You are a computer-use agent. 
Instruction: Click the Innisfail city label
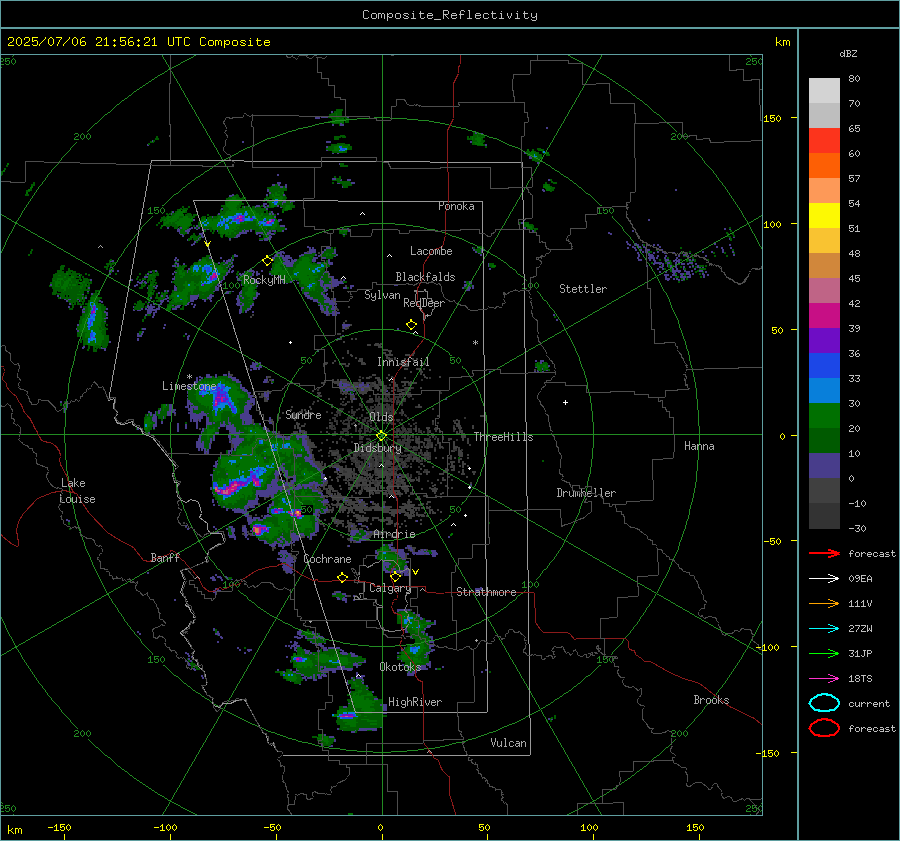tap(403, 362)
